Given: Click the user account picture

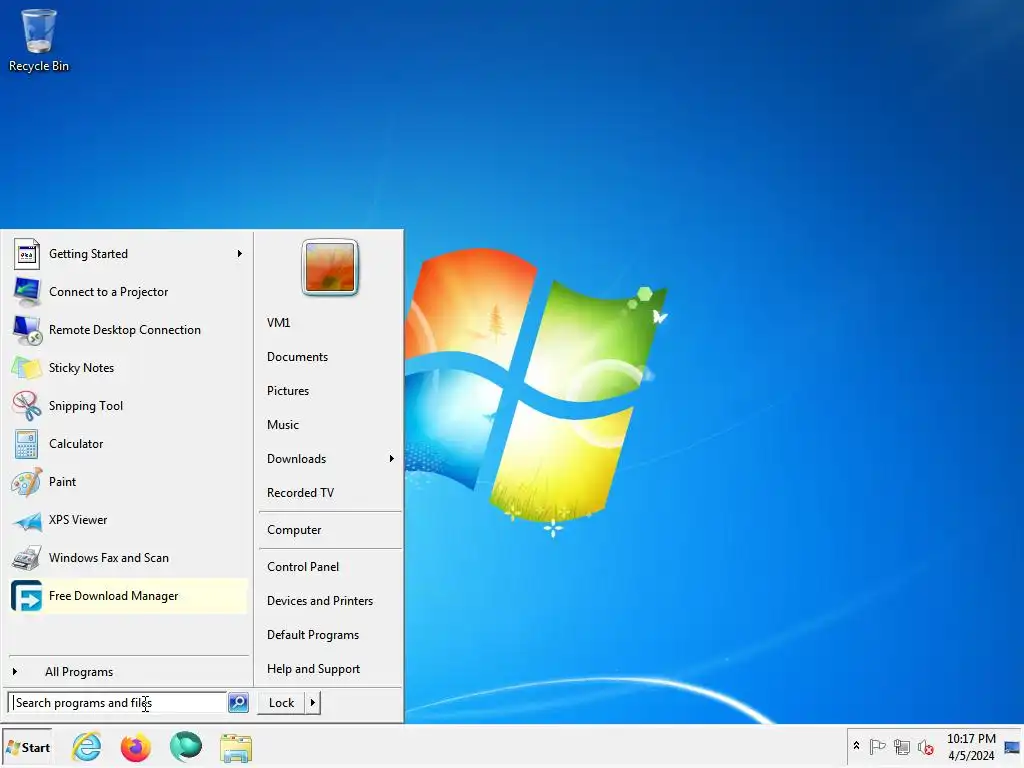Looking at the screenshot, I should pyautogui.click(x=330, y=267).
